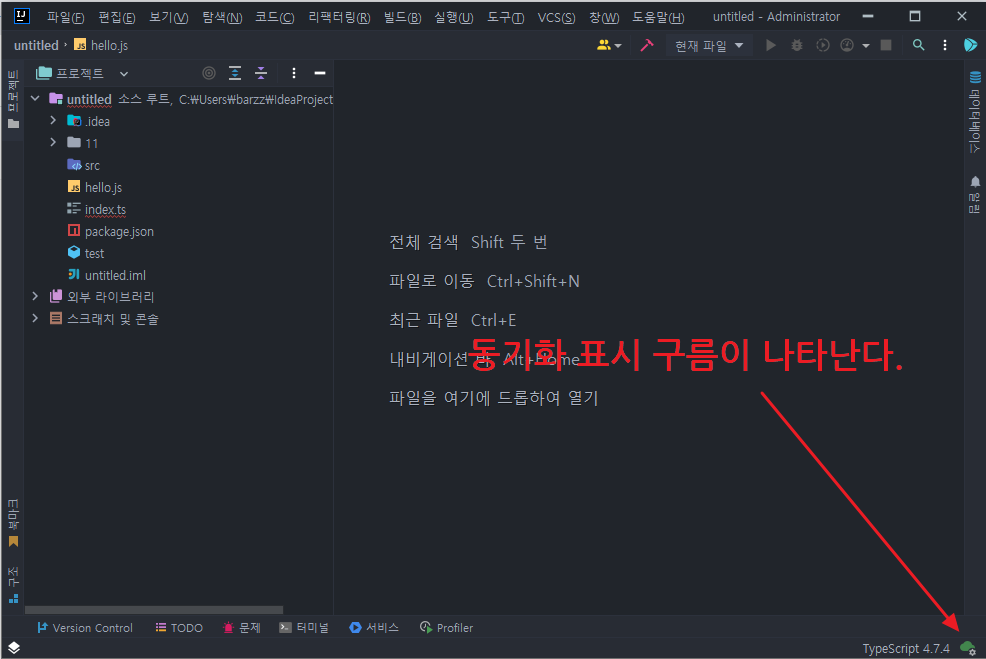
Task: Open the 도움말(H) menu
Action: coord(658,17)
